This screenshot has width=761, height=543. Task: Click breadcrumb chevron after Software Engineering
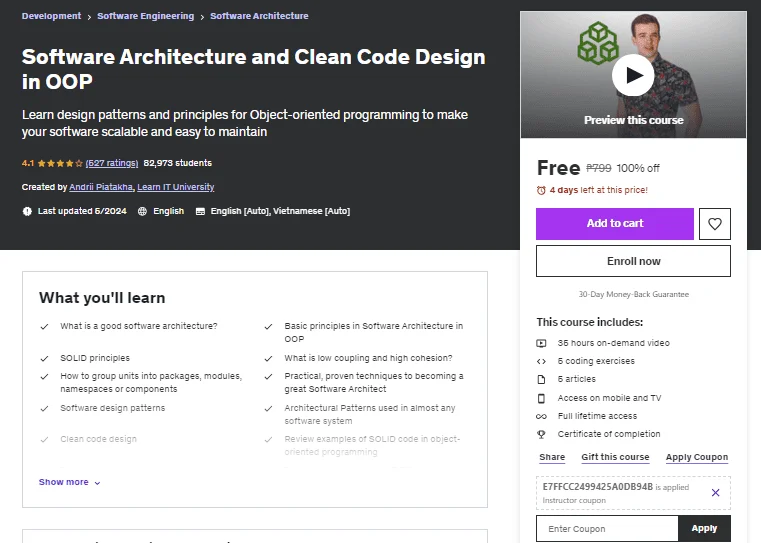coord(202,17)
